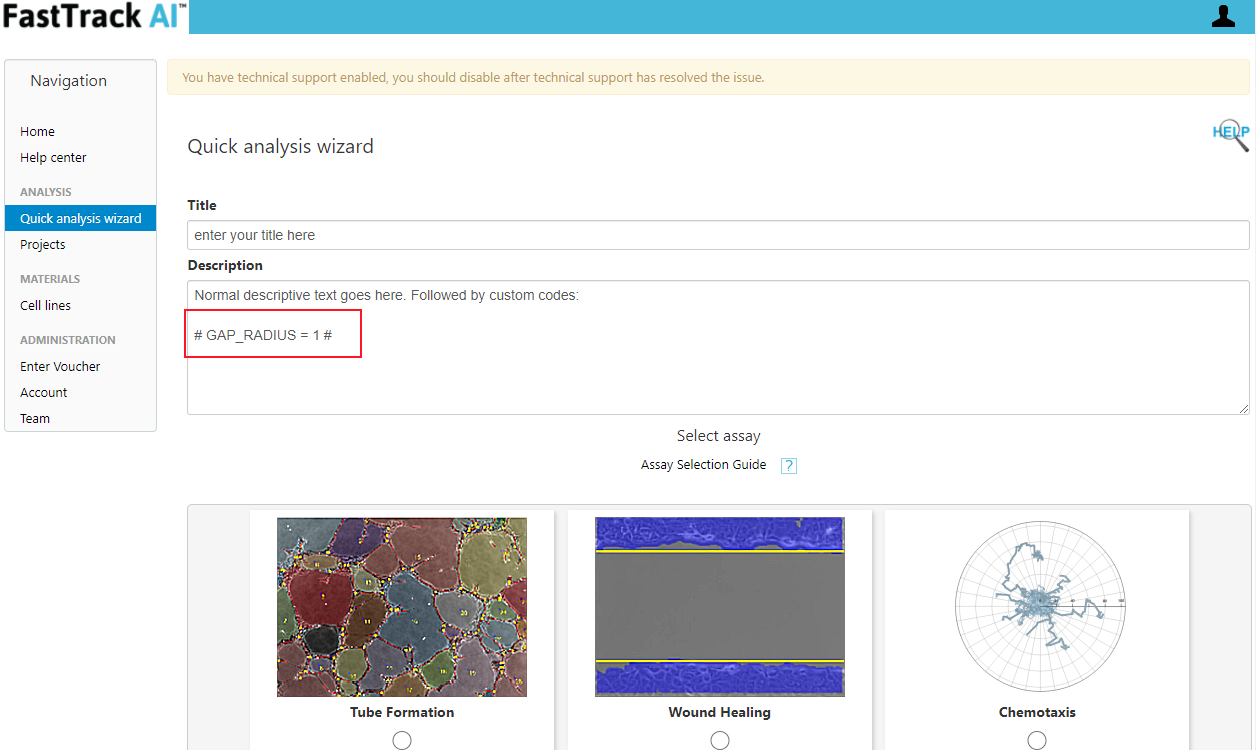Open the Cell lines page
The height and width of the screenshot is (750, 1256).
45,305
